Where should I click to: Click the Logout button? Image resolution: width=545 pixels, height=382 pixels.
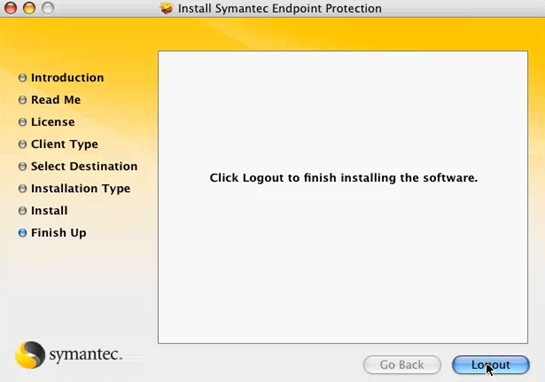[491, 365]
